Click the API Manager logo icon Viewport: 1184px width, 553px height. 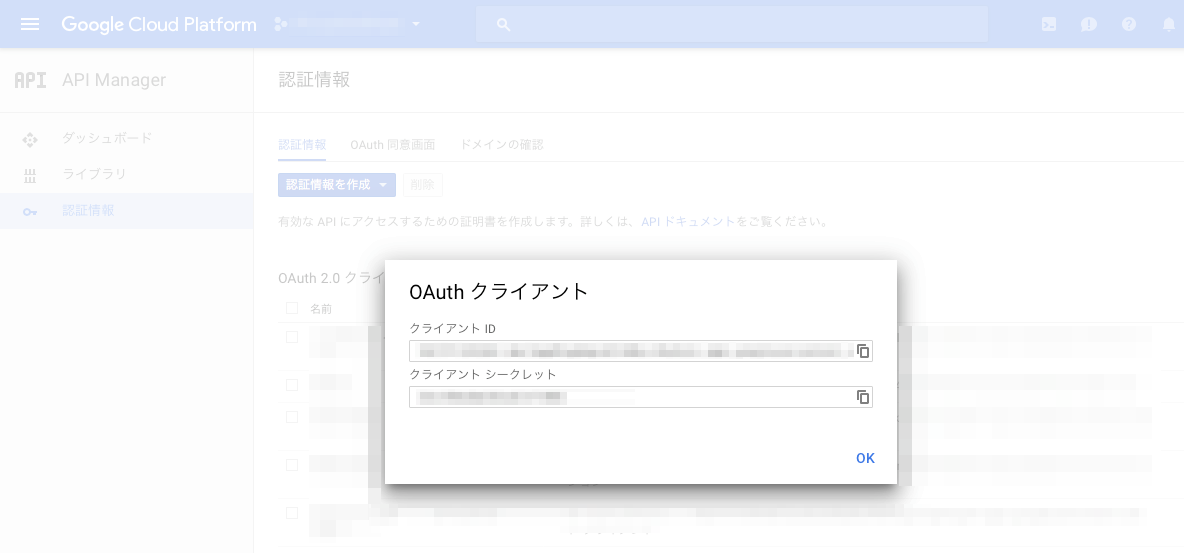[30, 80]
